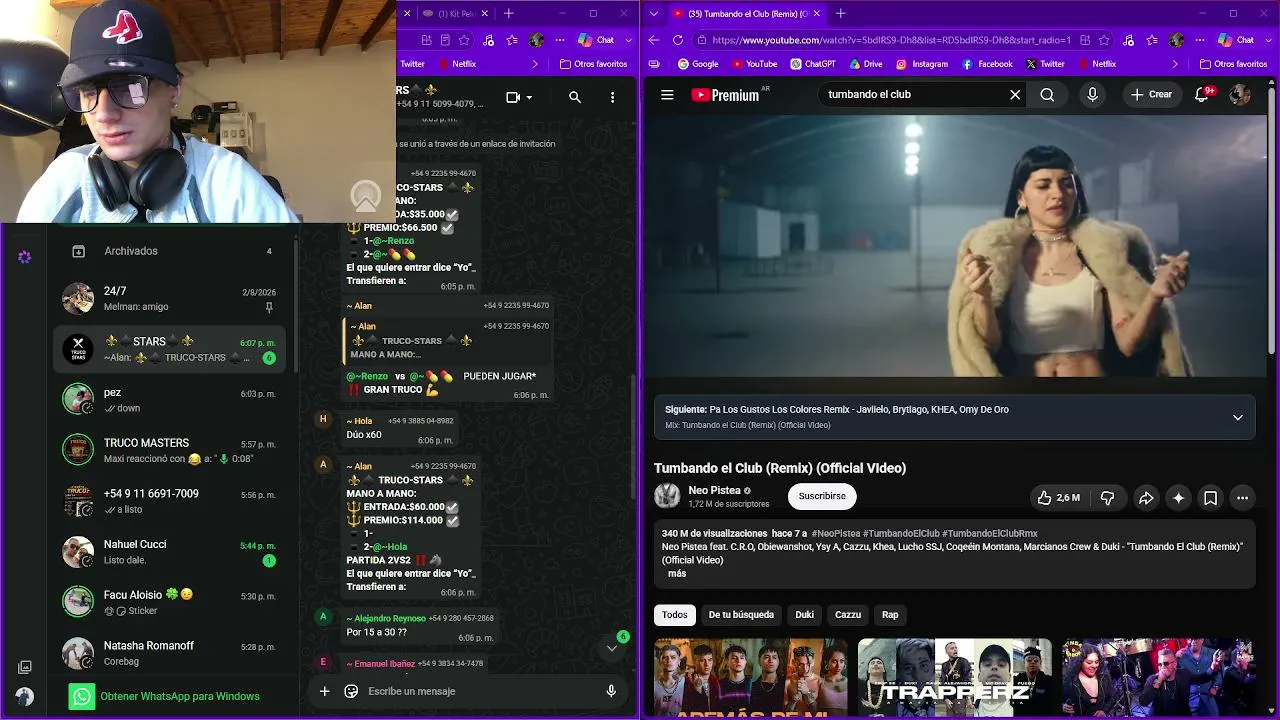Open the #NeoPistea hashtag link
The image size is (1280, 720).
click(835, 534)
